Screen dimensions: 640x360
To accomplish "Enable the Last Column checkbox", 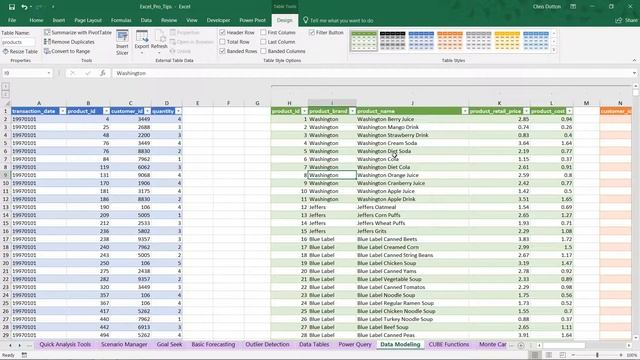I will pyautogui.click(x=263, y=42).
